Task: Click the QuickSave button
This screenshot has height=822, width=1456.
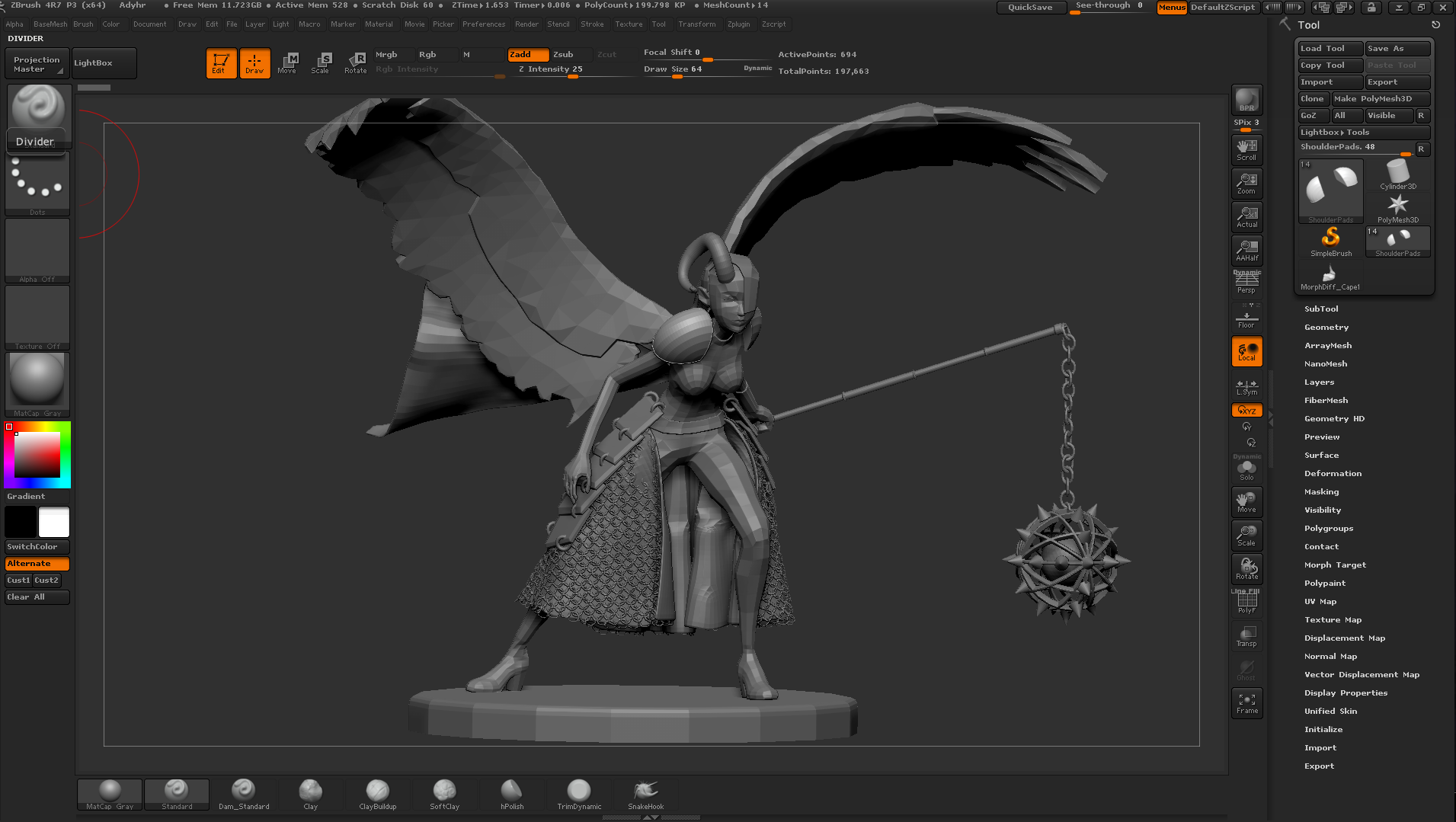Action: click(x=1030, y=7)
